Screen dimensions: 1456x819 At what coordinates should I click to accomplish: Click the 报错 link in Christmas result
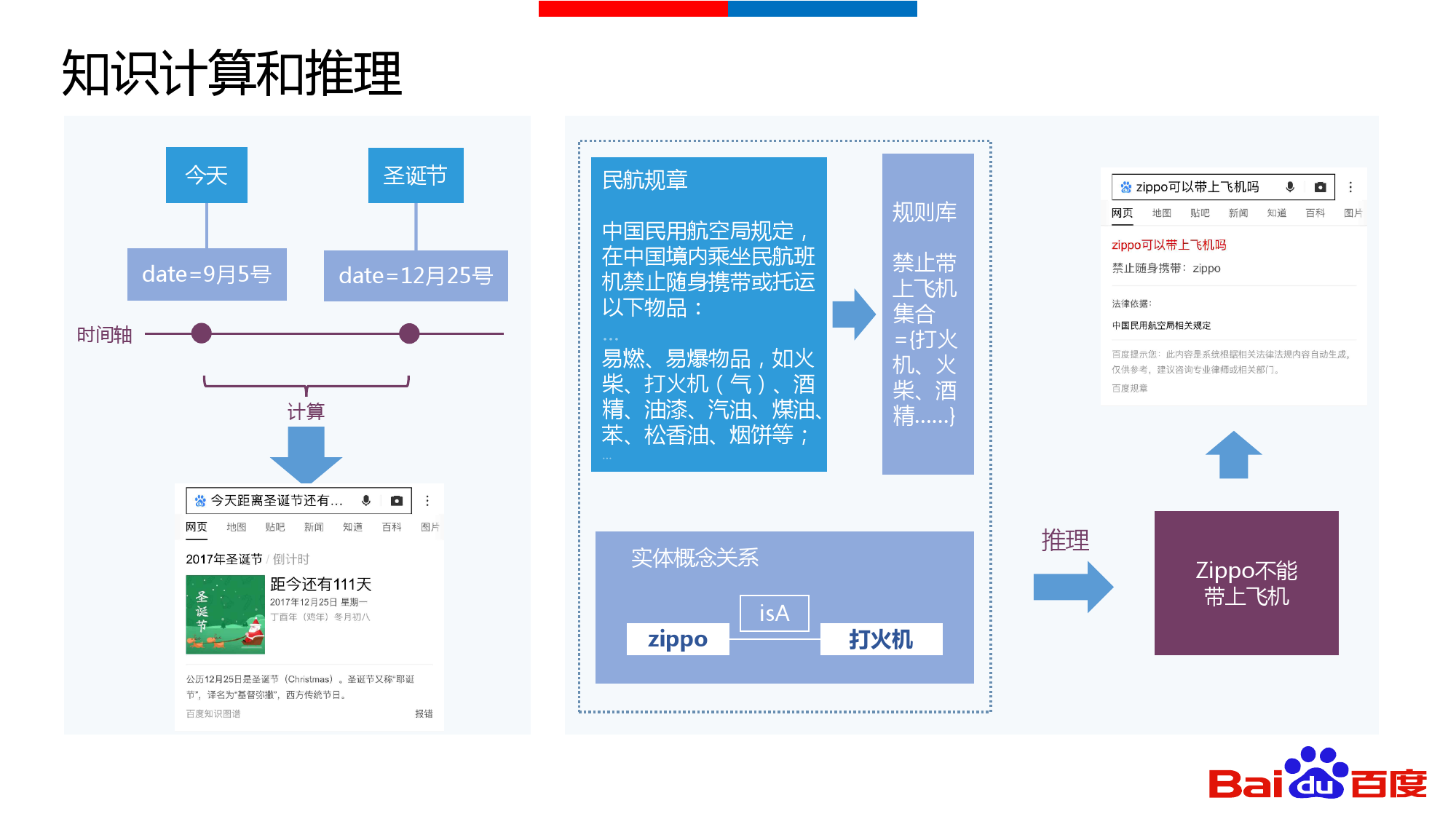pyautogui.click(x=424, y=713)
